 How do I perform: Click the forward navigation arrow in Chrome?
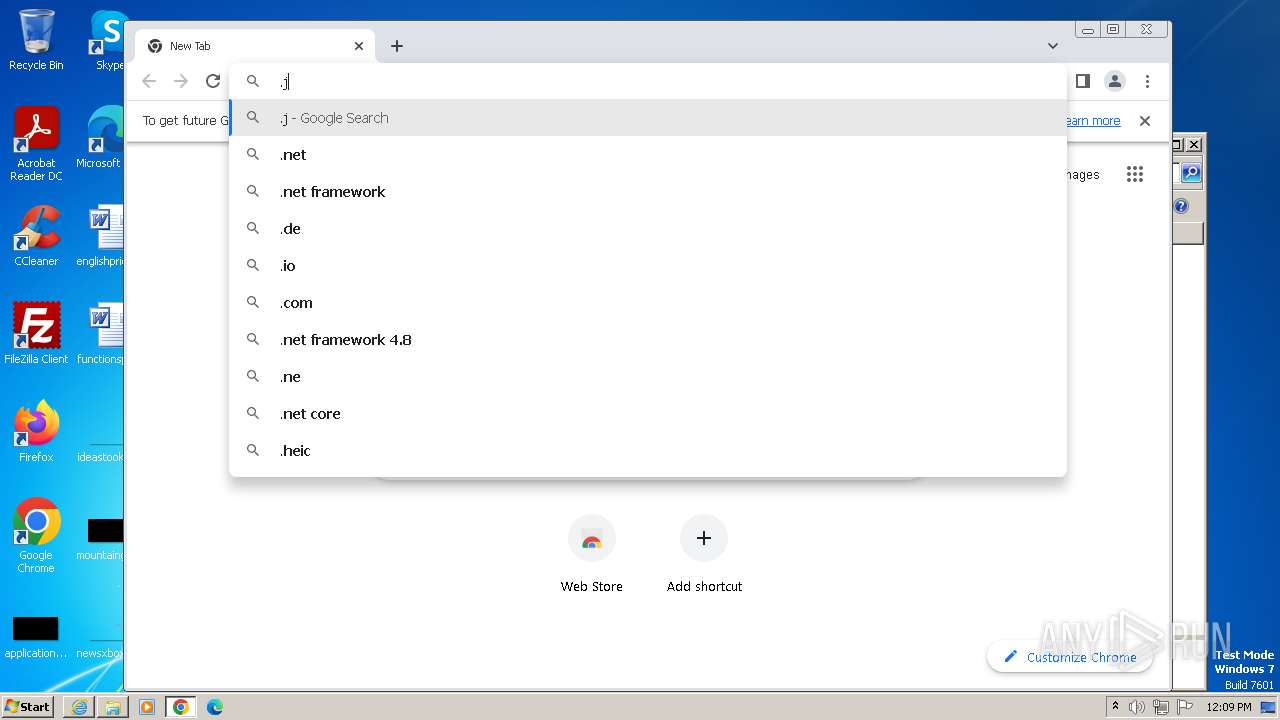[181, 81]
